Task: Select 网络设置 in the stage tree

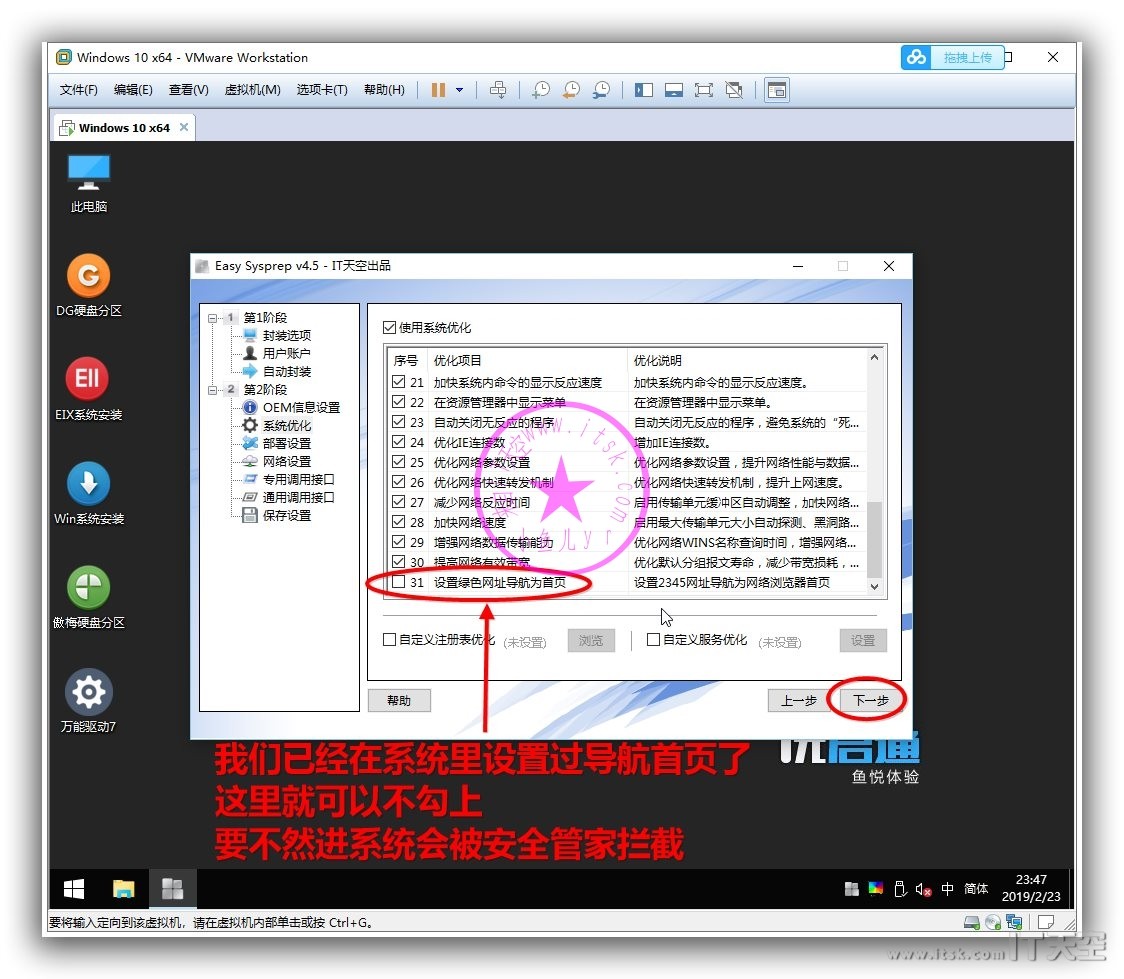Action: [287, 462]
